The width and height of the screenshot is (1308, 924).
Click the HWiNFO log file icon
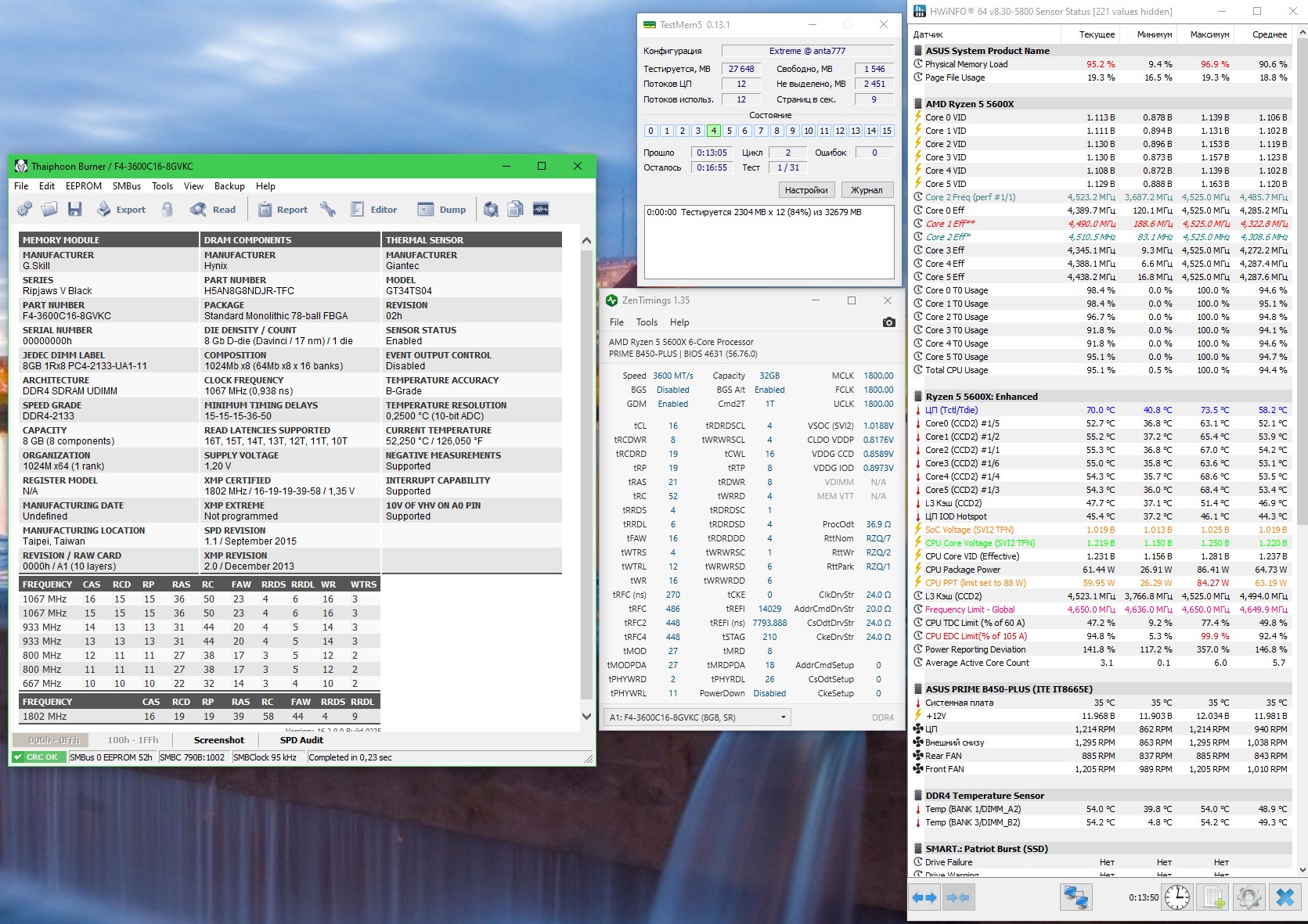point(1213,897)
